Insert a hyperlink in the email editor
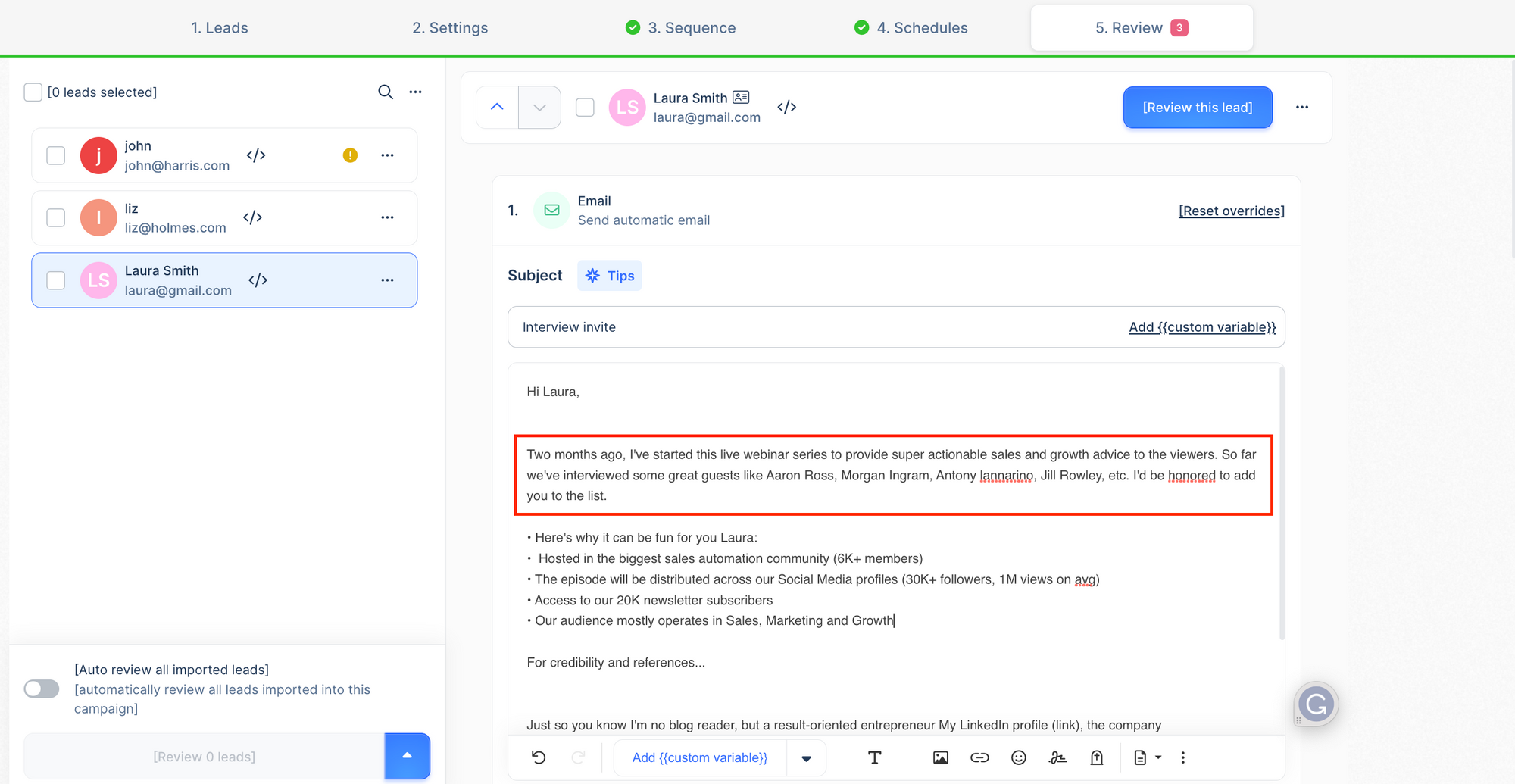Screen dimensions: 1515x784 (979, 757)
